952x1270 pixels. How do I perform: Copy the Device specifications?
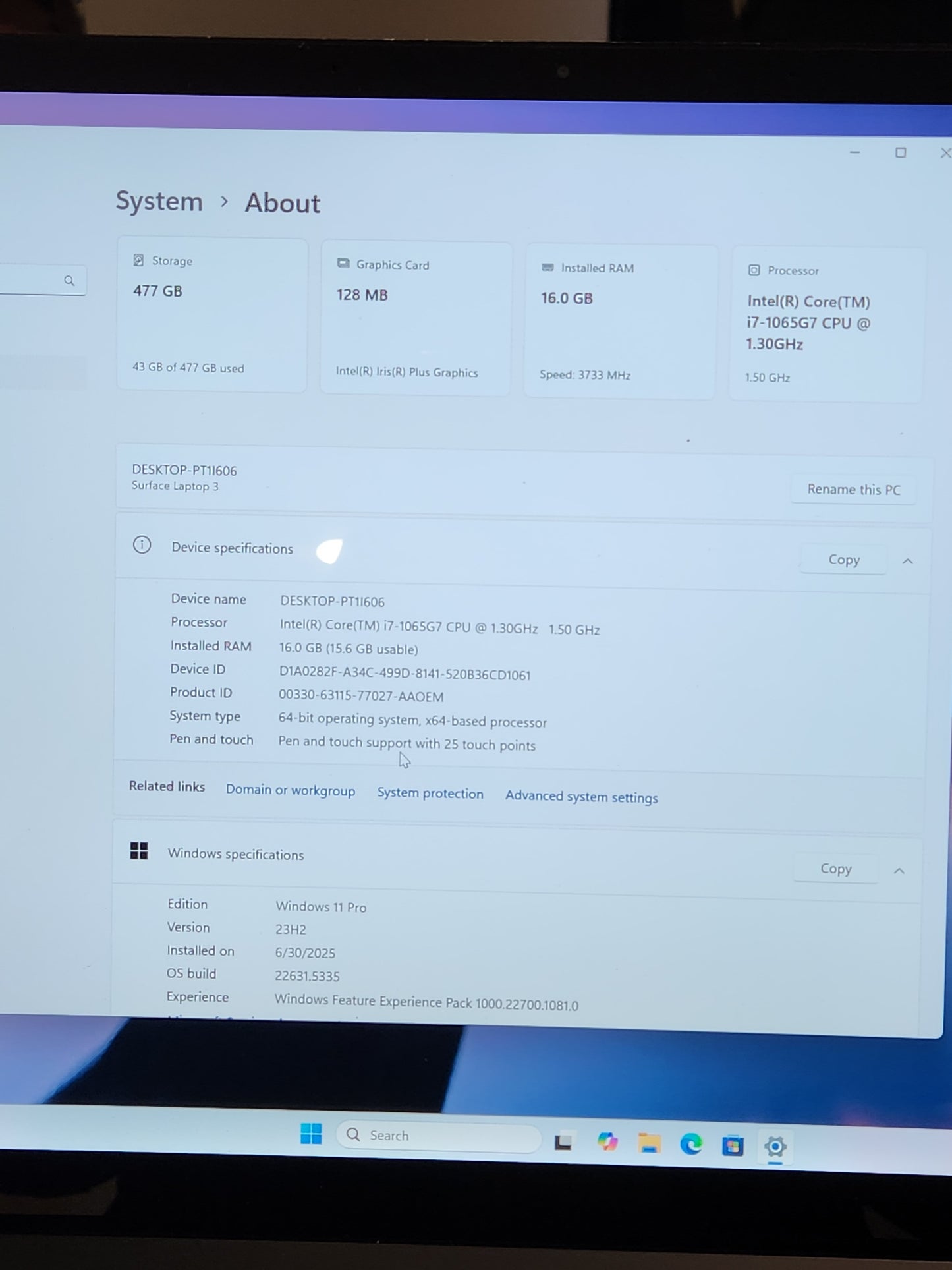843,560
